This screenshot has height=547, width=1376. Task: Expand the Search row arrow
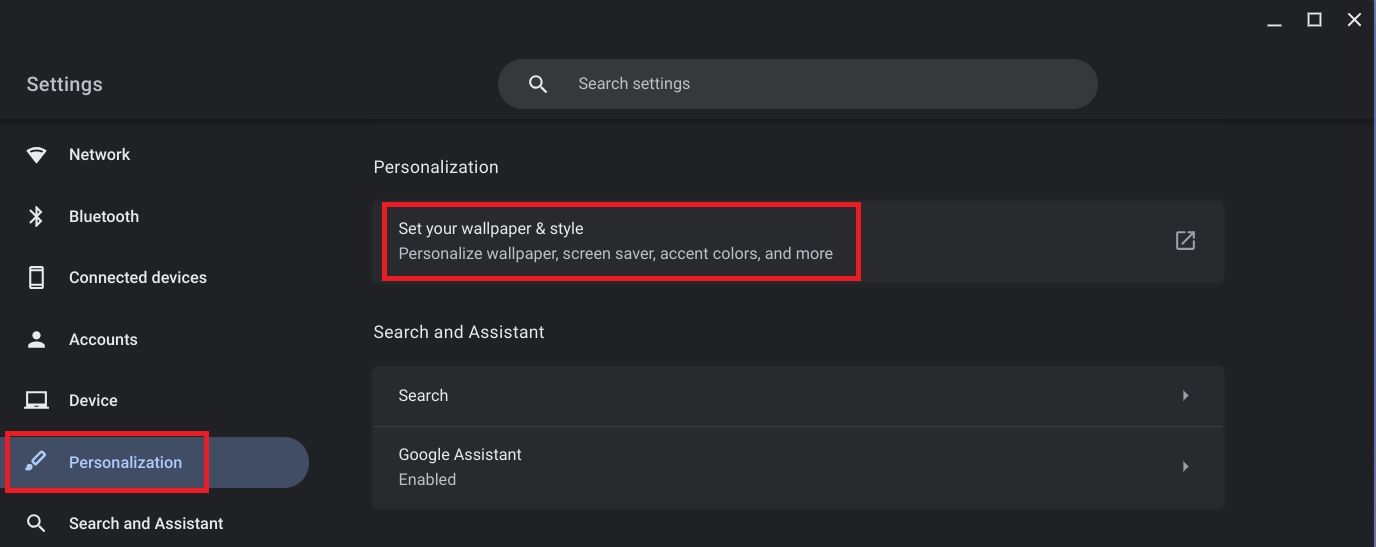pyautogui.click(x=1185, y=396)
